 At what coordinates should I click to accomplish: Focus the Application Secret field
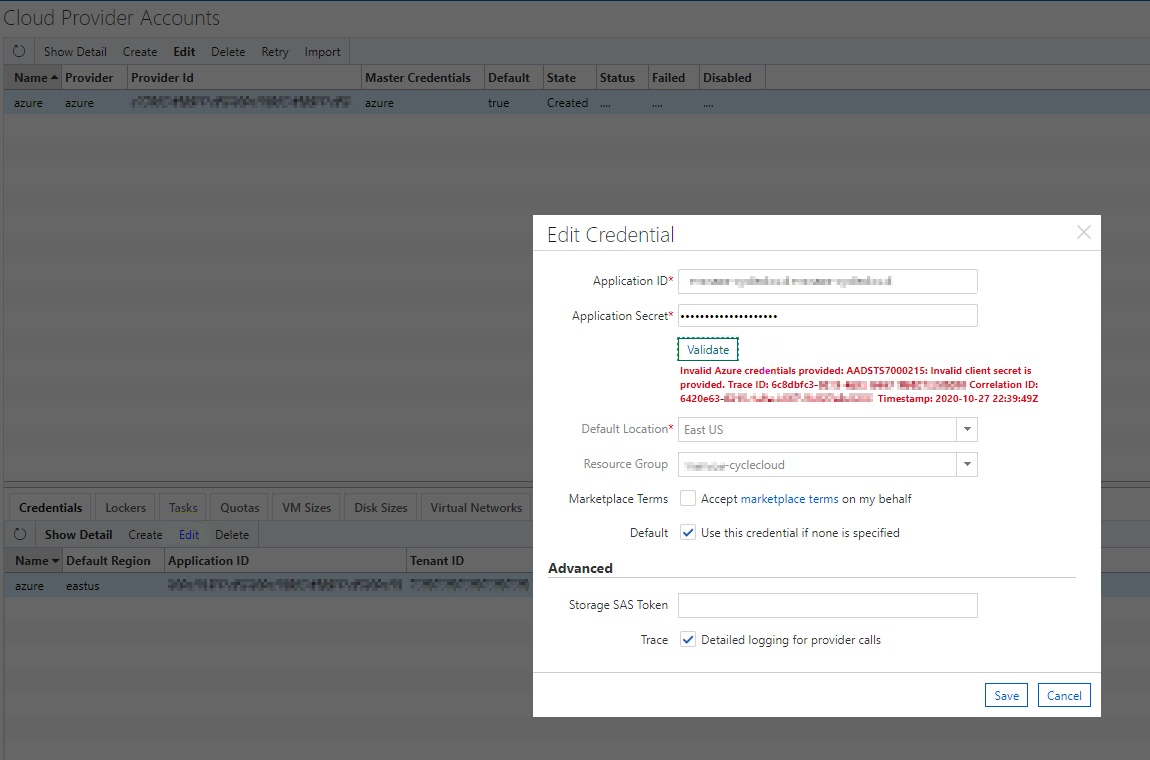pos(827,315)
